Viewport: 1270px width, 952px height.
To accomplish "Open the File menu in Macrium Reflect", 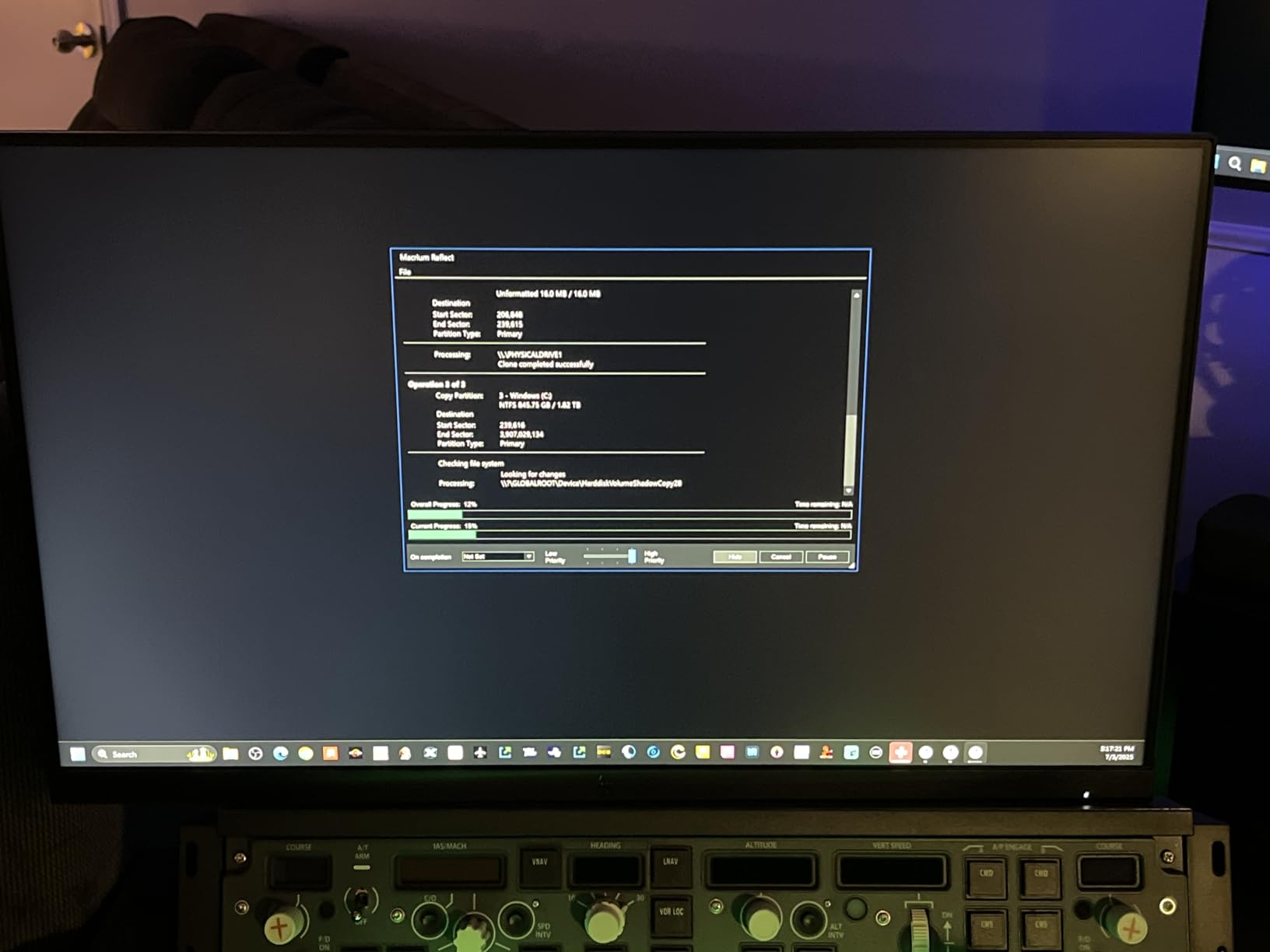I will pyautogui.click(x=405, y=271).
